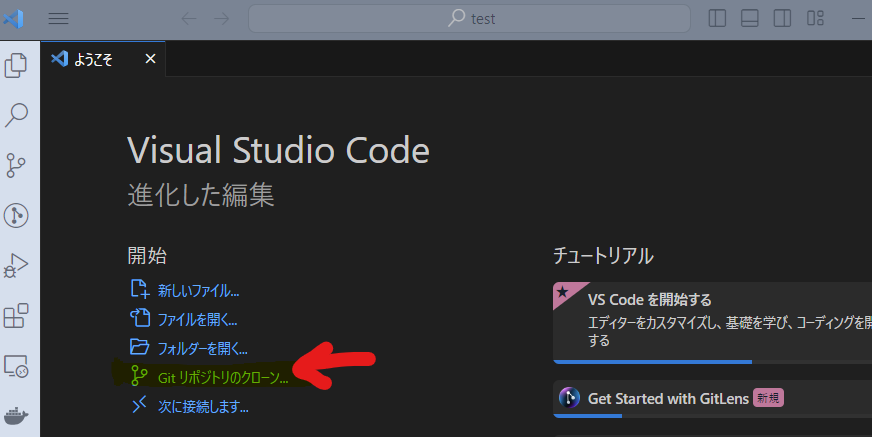
Task: Toggle the primary side bar layout icon
Action: (717, 18)
